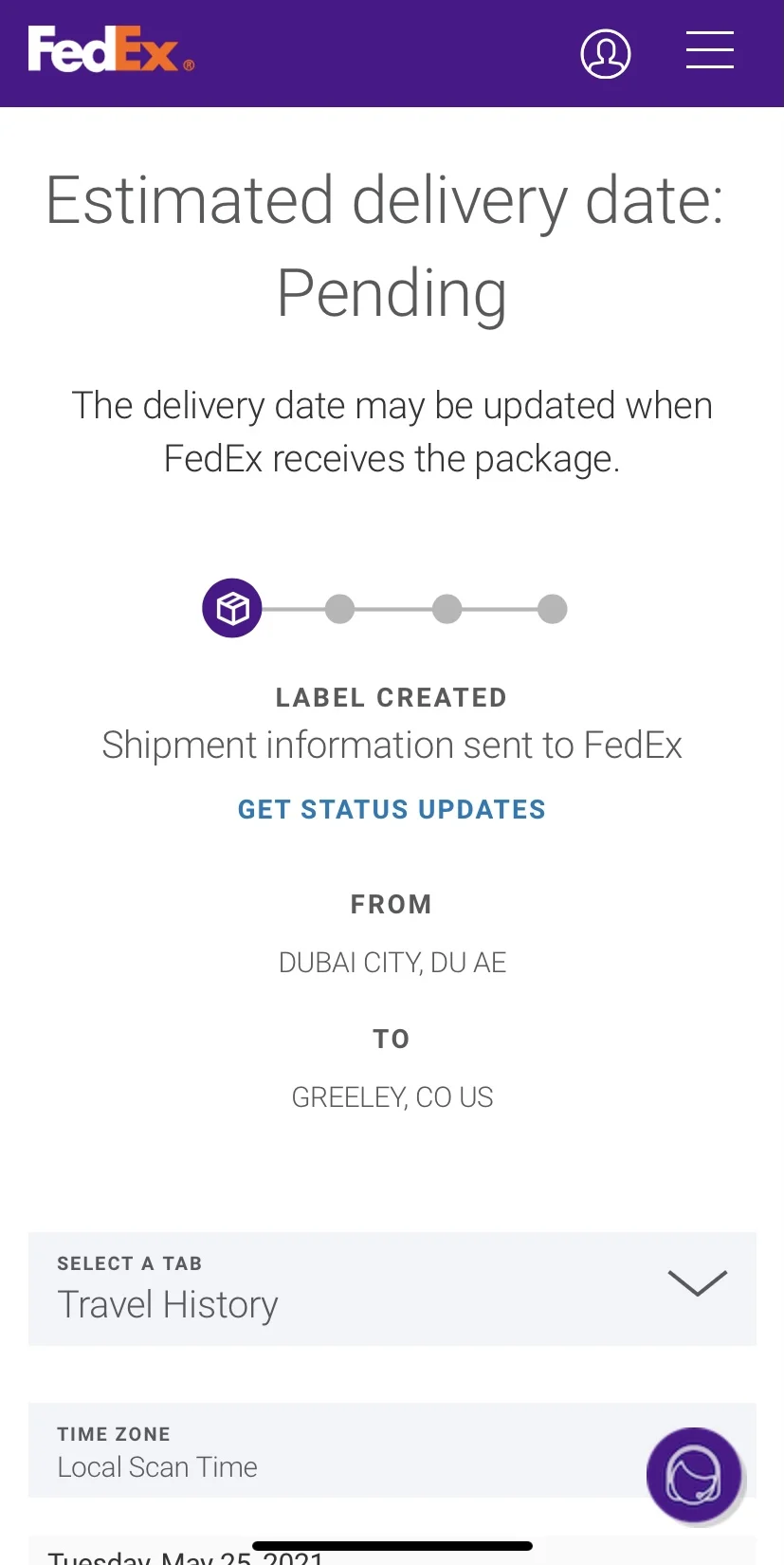Click the delivery date update notice text
This screenshot has width=784, height=1565.
click(x=392, y=433)
